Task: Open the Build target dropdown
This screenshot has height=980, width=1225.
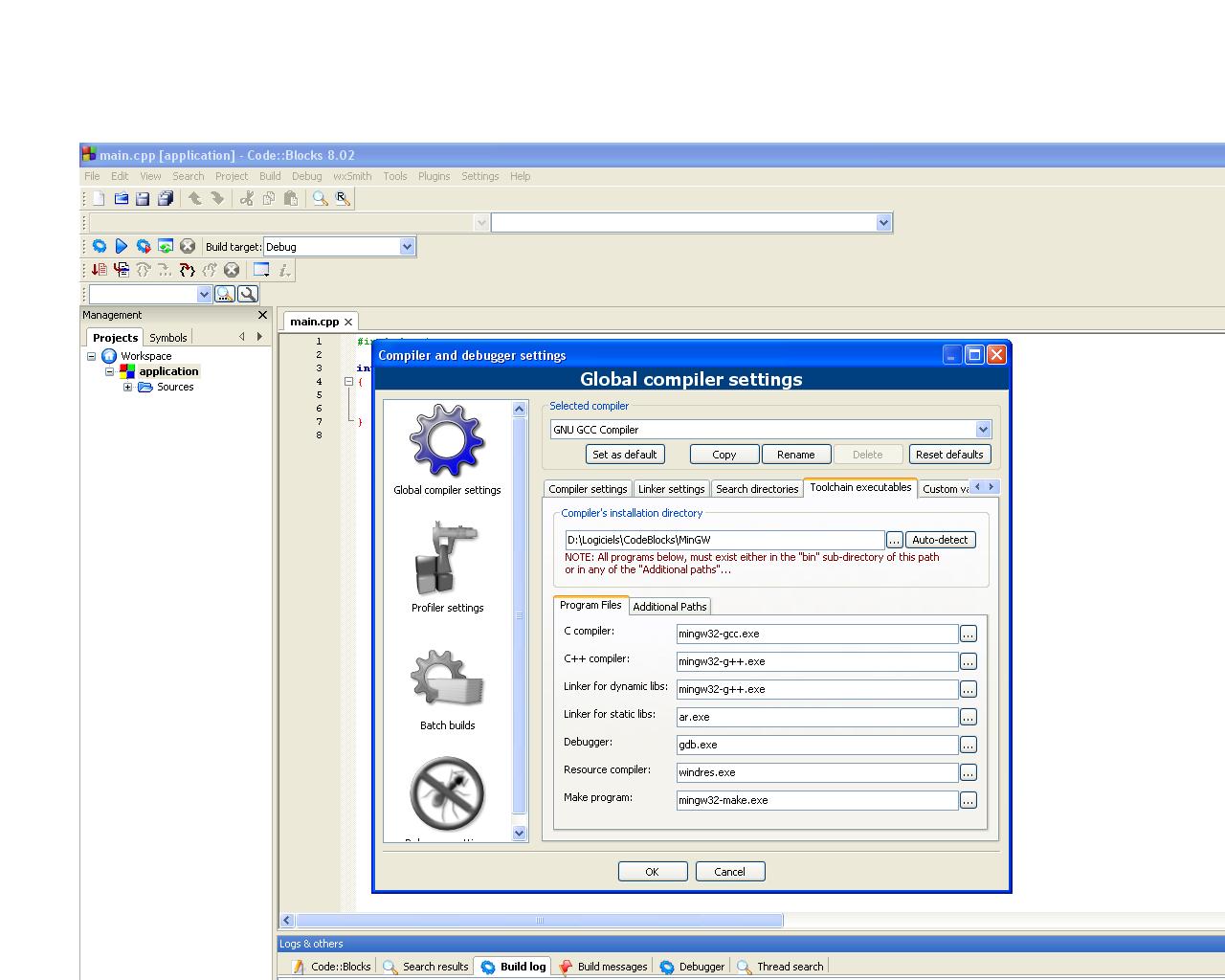Action: pyautogui.click(x=407, y=246)
